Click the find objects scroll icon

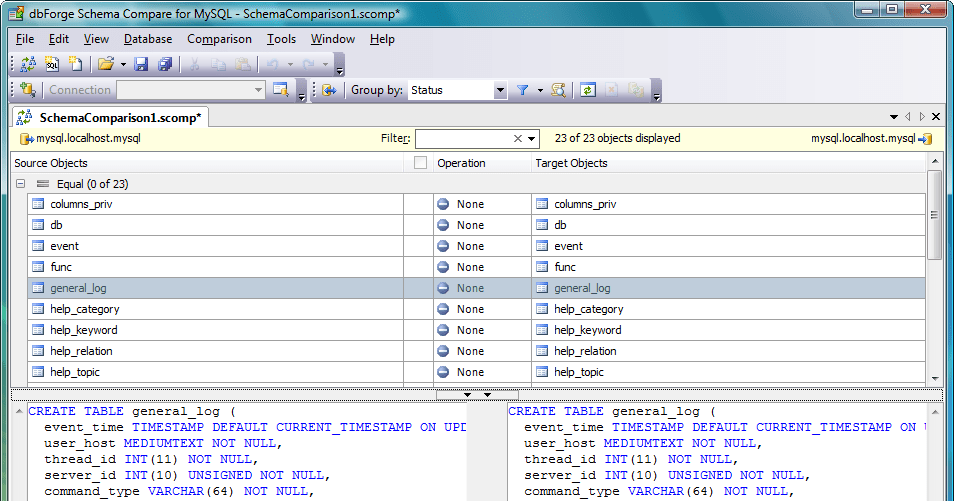tap(559, 90)
